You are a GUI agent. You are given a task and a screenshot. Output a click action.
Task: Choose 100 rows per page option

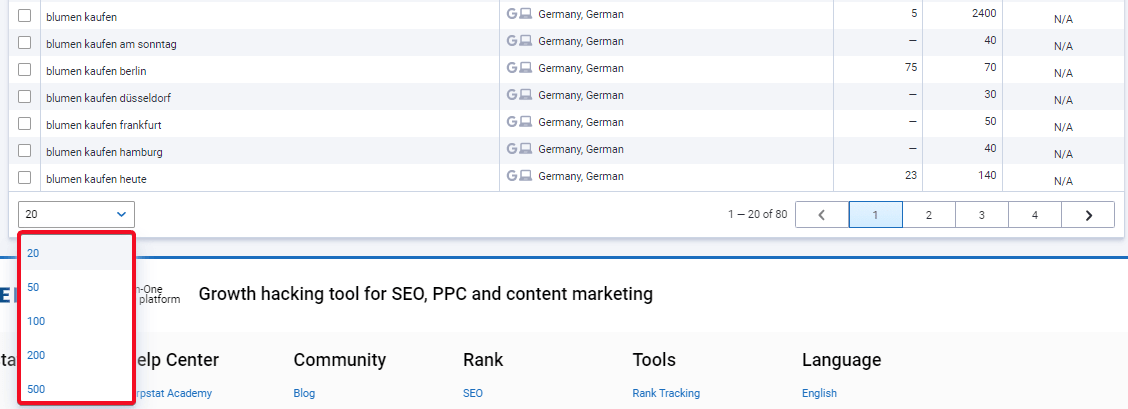(x=76, y=321)
